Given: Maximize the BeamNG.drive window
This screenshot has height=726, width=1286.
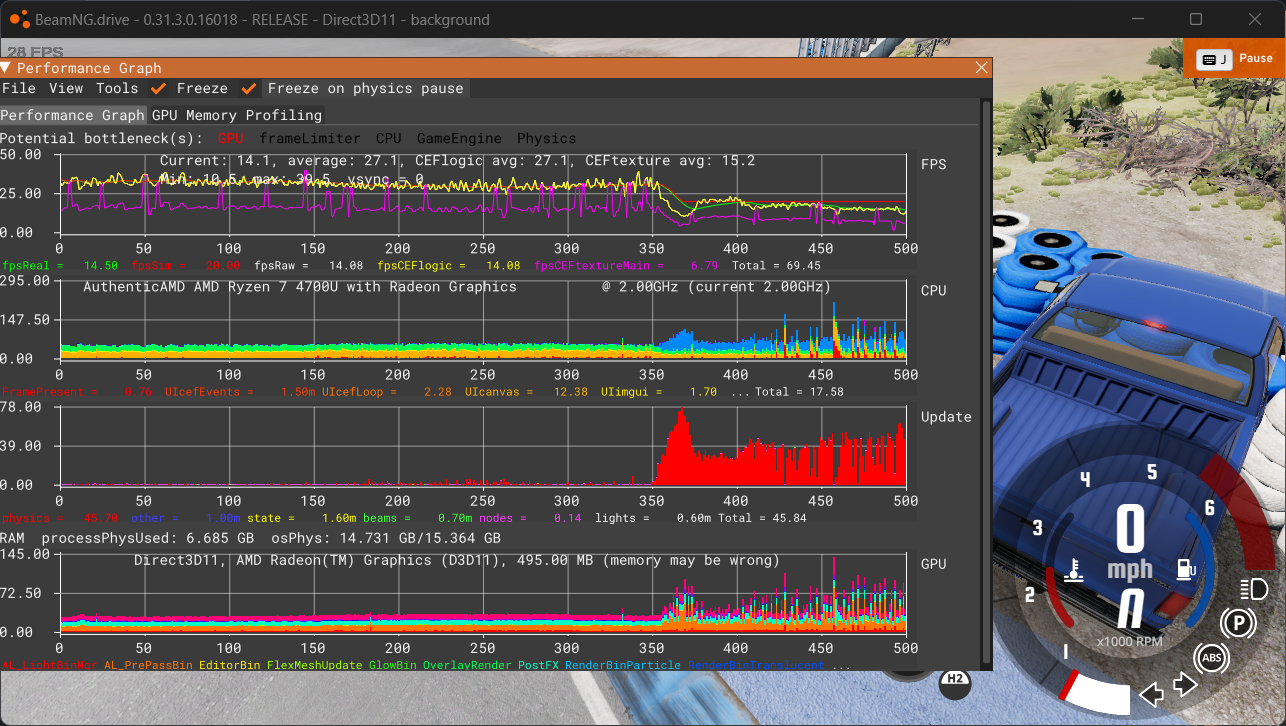Looking at the screenshot, I should (1196, 19).
